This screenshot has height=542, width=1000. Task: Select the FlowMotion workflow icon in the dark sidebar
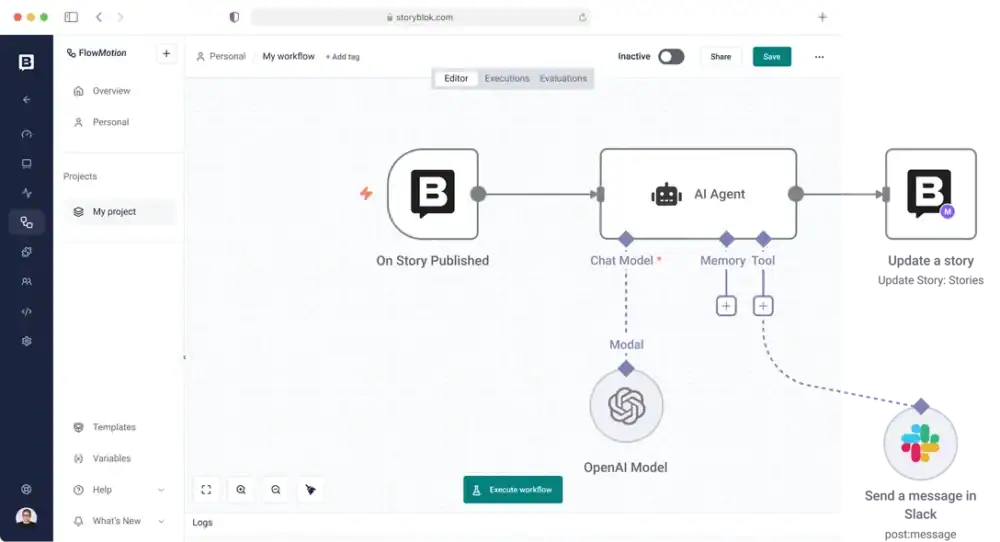[26, 223]
